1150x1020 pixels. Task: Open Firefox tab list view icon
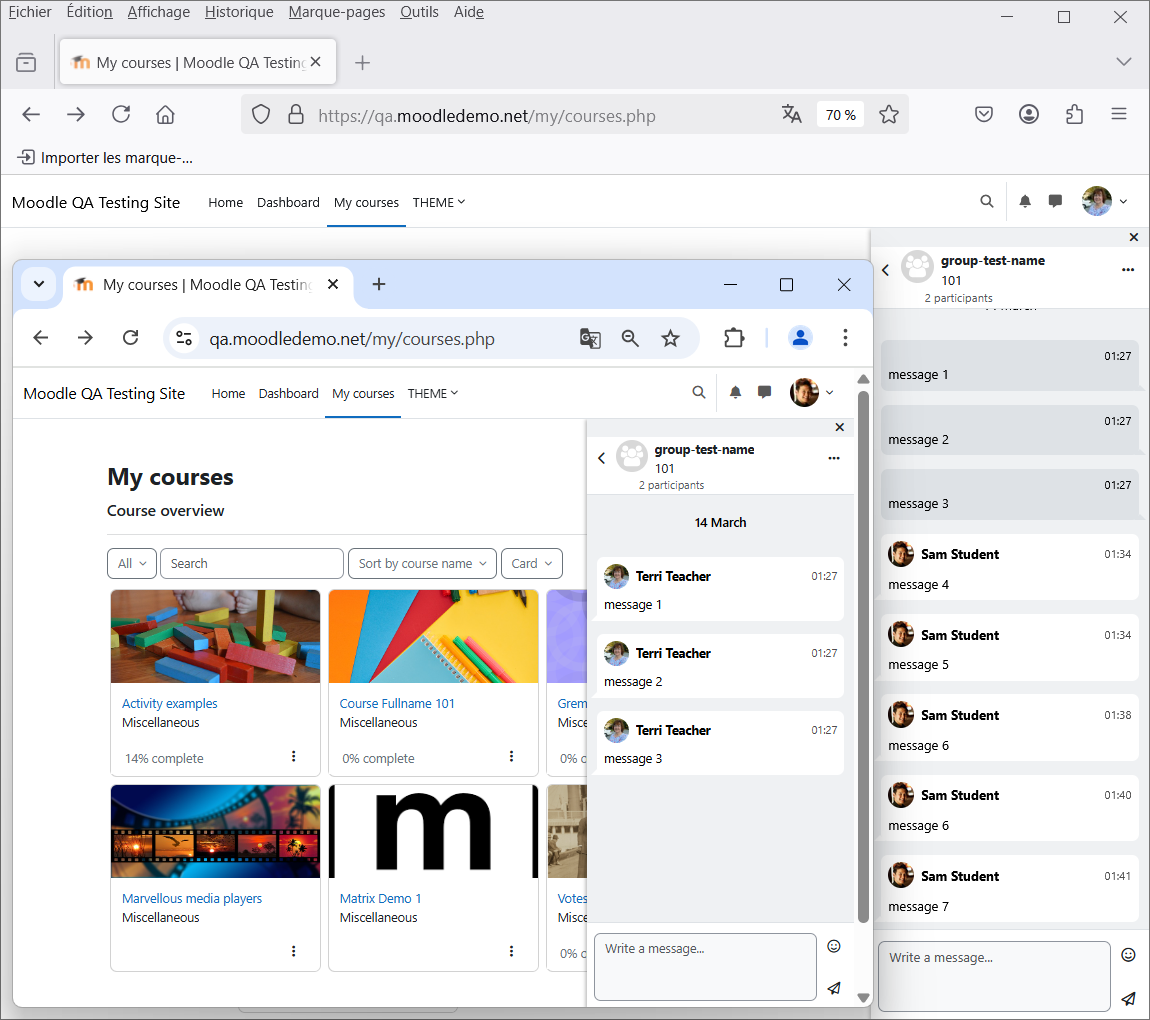click(x=26, y=62)
